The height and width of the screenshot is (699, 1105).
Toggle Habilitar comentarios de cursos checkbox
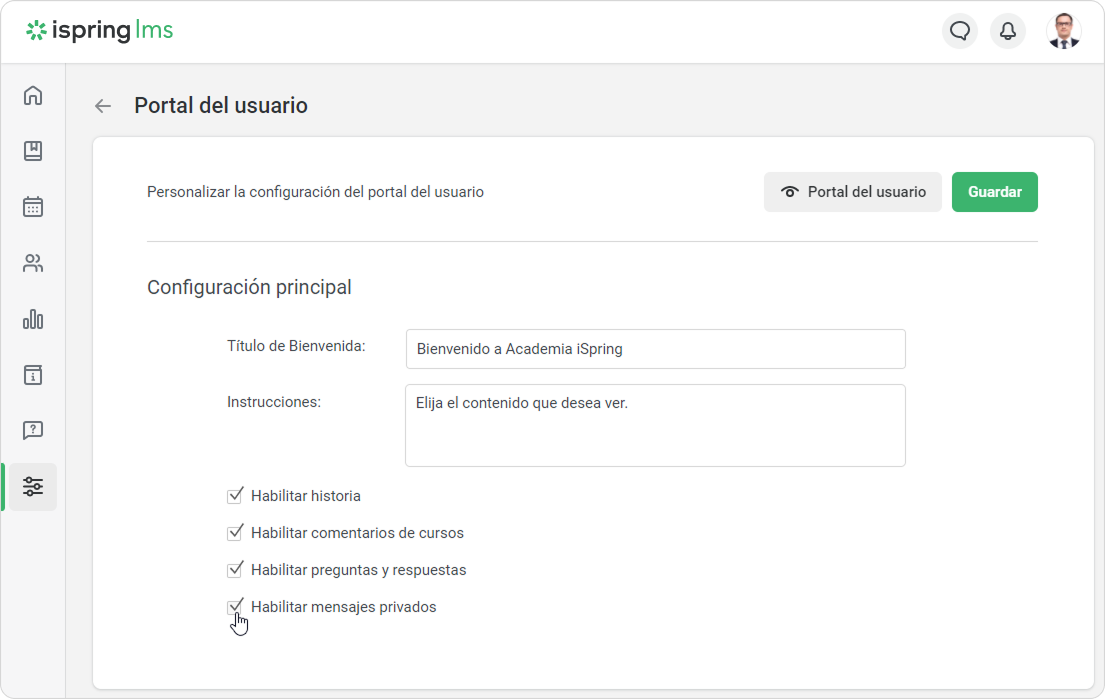click(236, 533)
